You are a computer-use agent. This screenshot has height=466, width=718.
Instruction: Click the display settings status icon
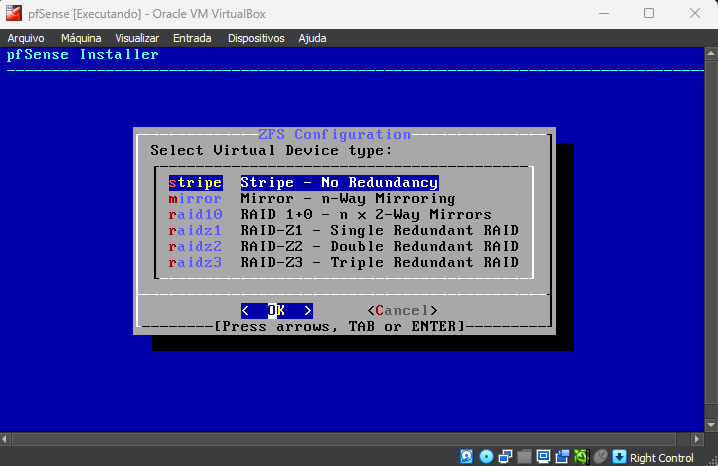tap(543, 456)
